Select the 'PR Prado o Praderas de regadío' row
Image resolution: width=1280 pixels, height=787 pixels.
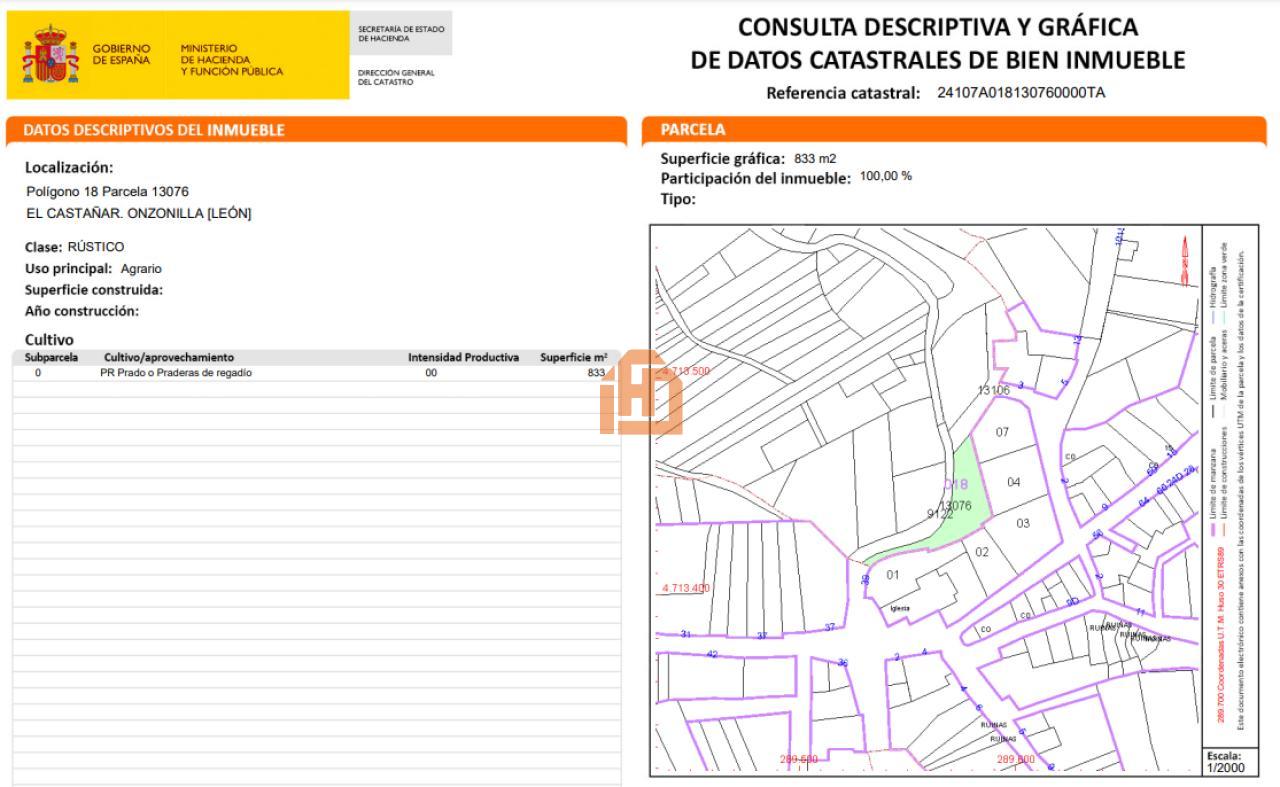176,373
